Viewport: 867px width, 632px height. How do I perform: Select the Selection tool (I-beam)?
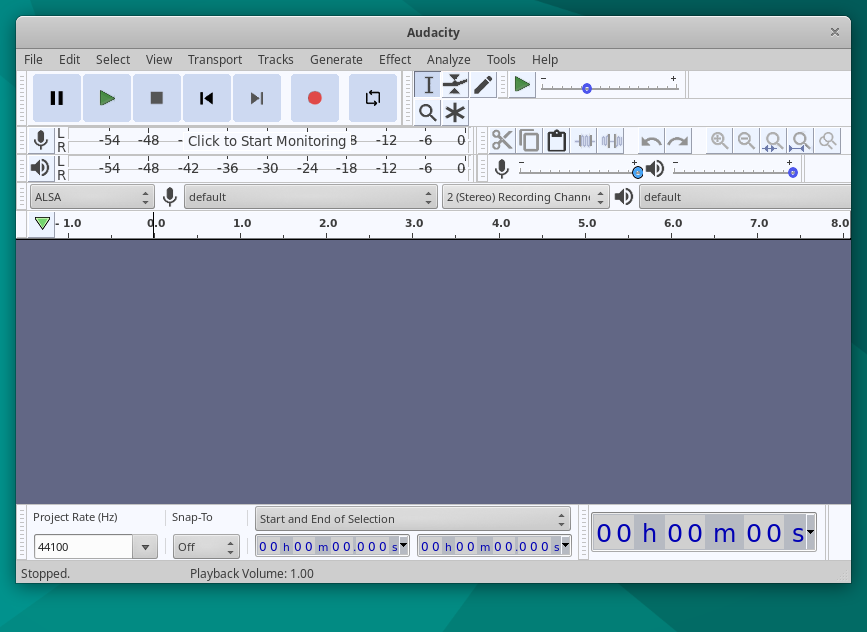pos(427,85)
